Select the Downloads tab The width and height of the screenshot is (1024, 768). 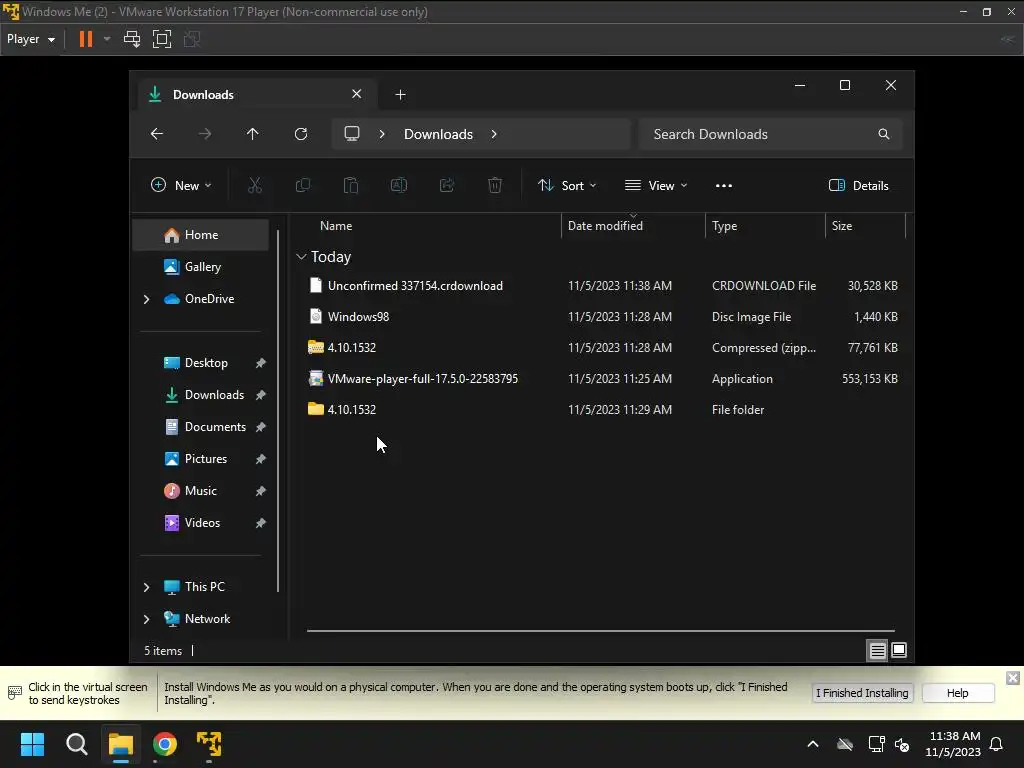point(255,95)
